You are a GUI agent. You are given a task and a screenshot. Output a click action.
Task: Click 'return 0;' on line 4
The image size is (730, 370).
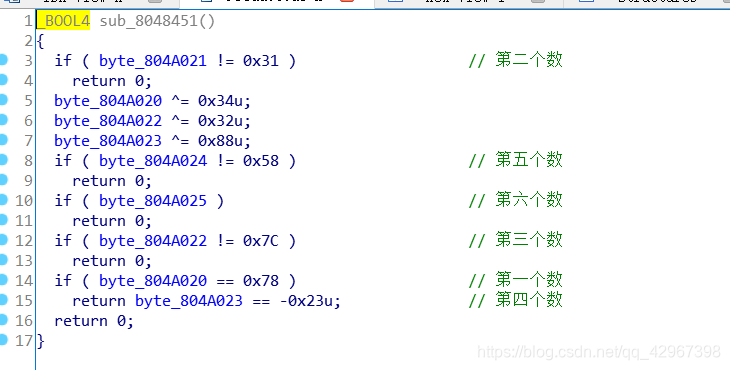point(112,81)
